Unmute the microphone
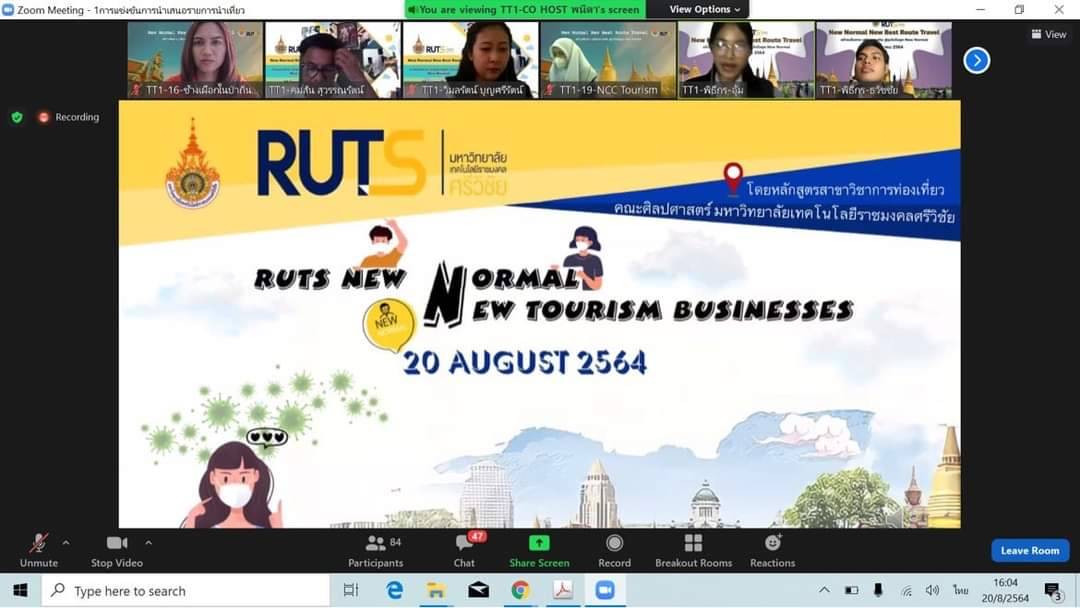This screenshot has height=608, width=1080. [x=38, y=550]
